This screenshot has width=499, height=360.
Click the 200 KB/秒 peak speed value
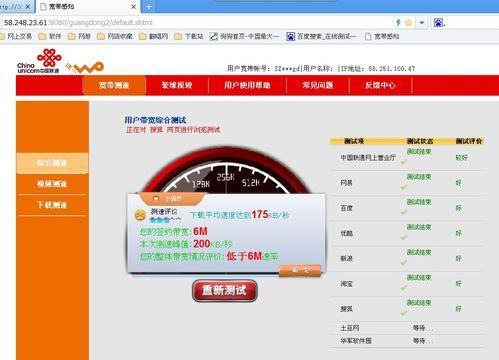pos(213,244)
